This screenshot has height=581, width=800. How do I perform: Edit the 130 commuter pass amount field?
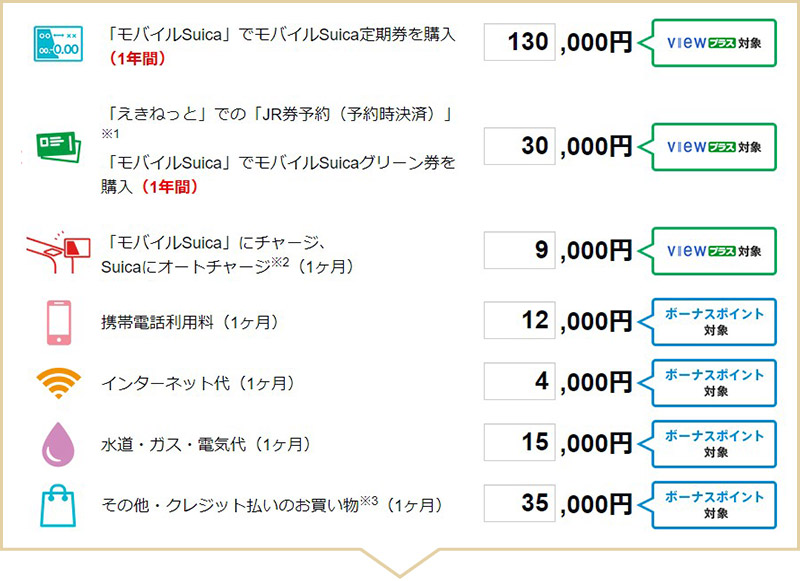519,42
